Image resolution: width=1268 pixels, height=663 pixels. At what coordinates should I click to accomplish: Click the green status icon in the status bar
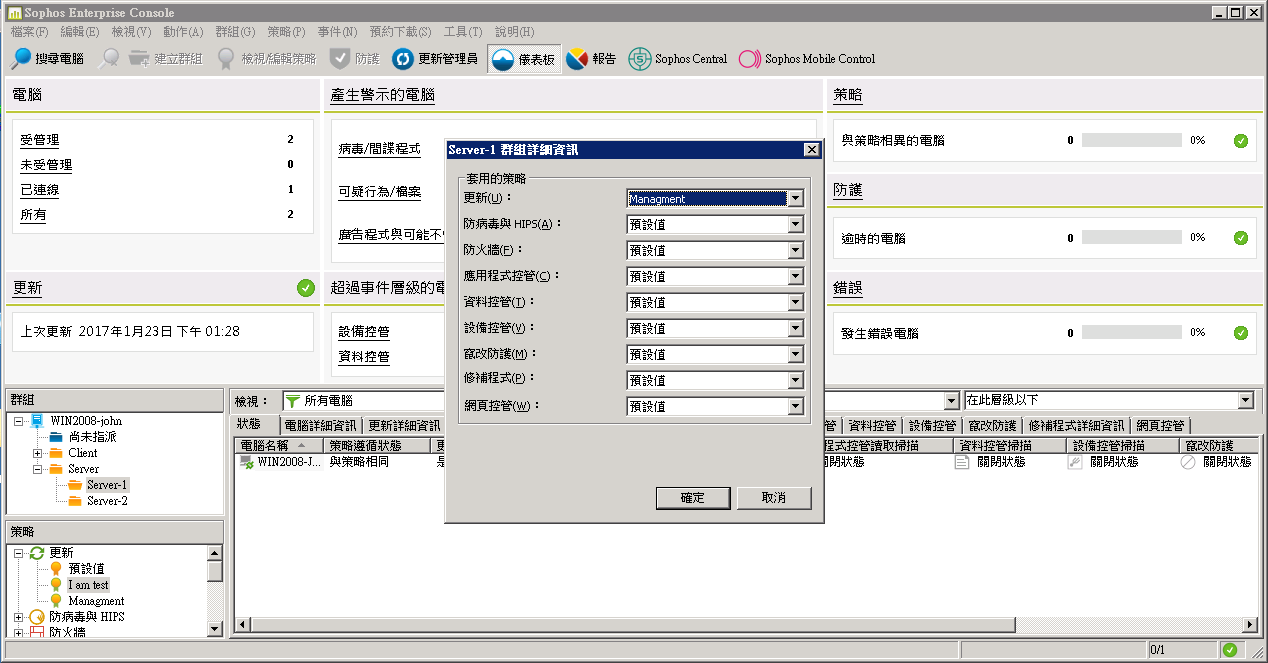coord(1230,650)
